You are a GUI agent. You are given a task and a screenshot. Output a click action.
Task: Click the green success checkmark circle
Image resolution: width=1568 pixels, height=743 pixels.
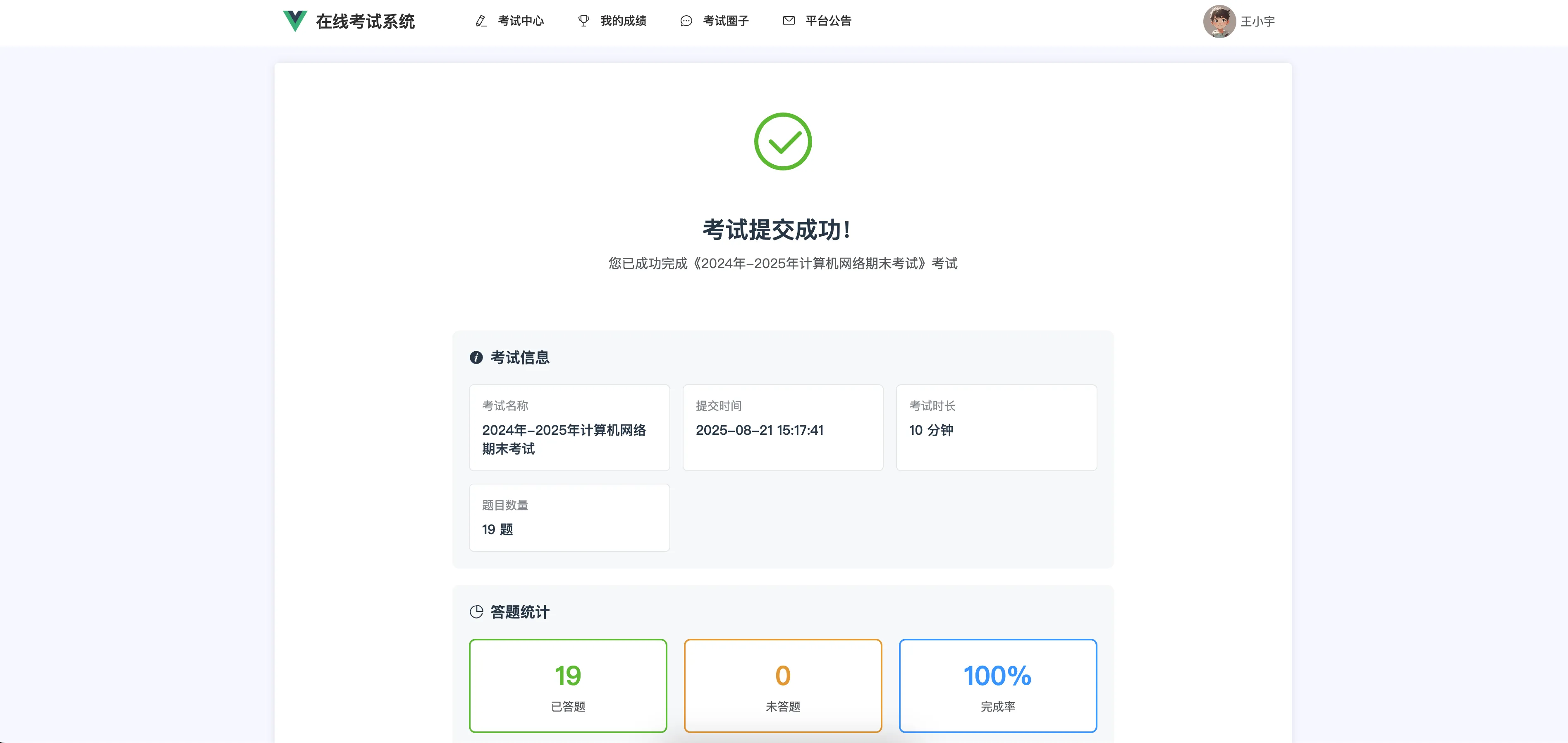click(783, 142)
